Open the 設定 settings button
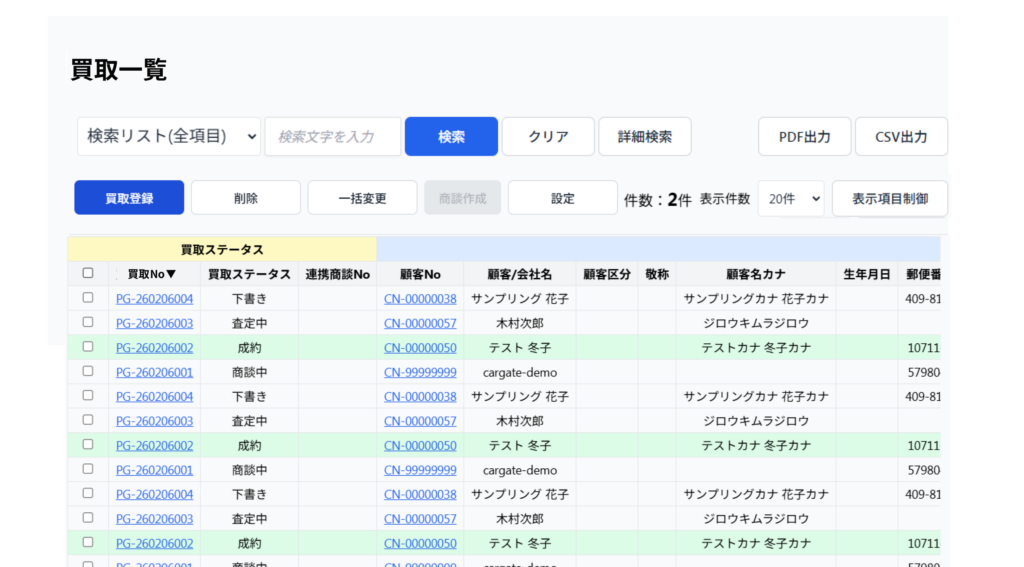This screenshot has width=1024, height=567. click(562, 198)
